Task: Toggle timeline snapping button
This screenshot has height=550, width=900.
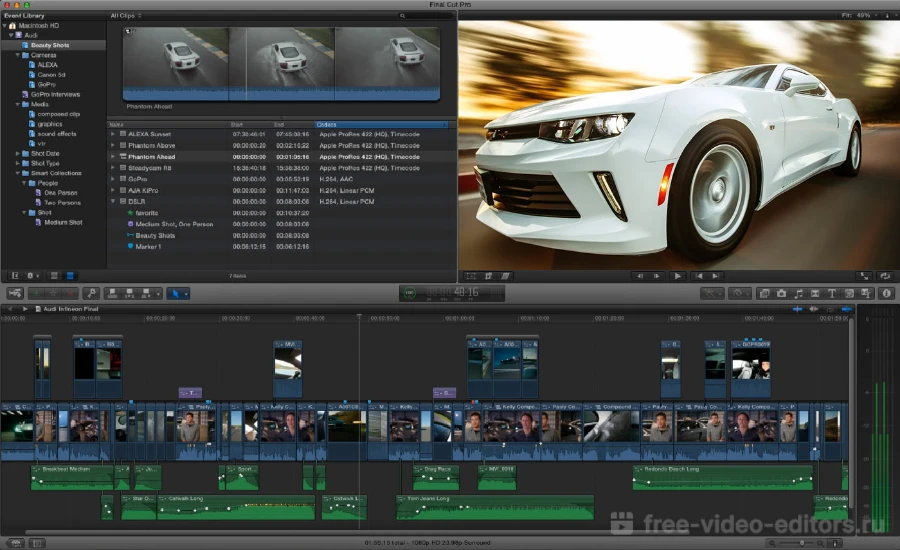Action: [x=846, y=309]
